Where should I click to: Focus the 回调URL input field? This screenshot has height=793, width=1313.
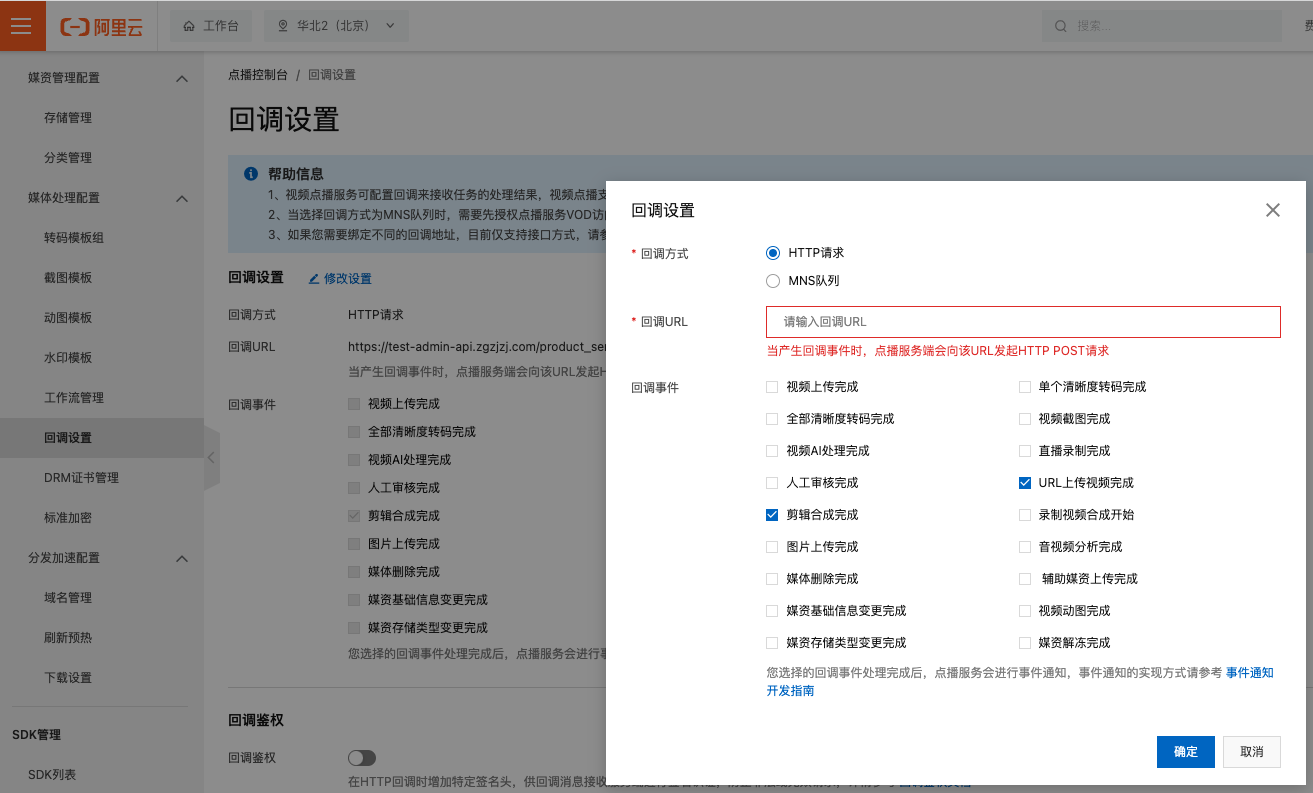[x=1023, y=322]
